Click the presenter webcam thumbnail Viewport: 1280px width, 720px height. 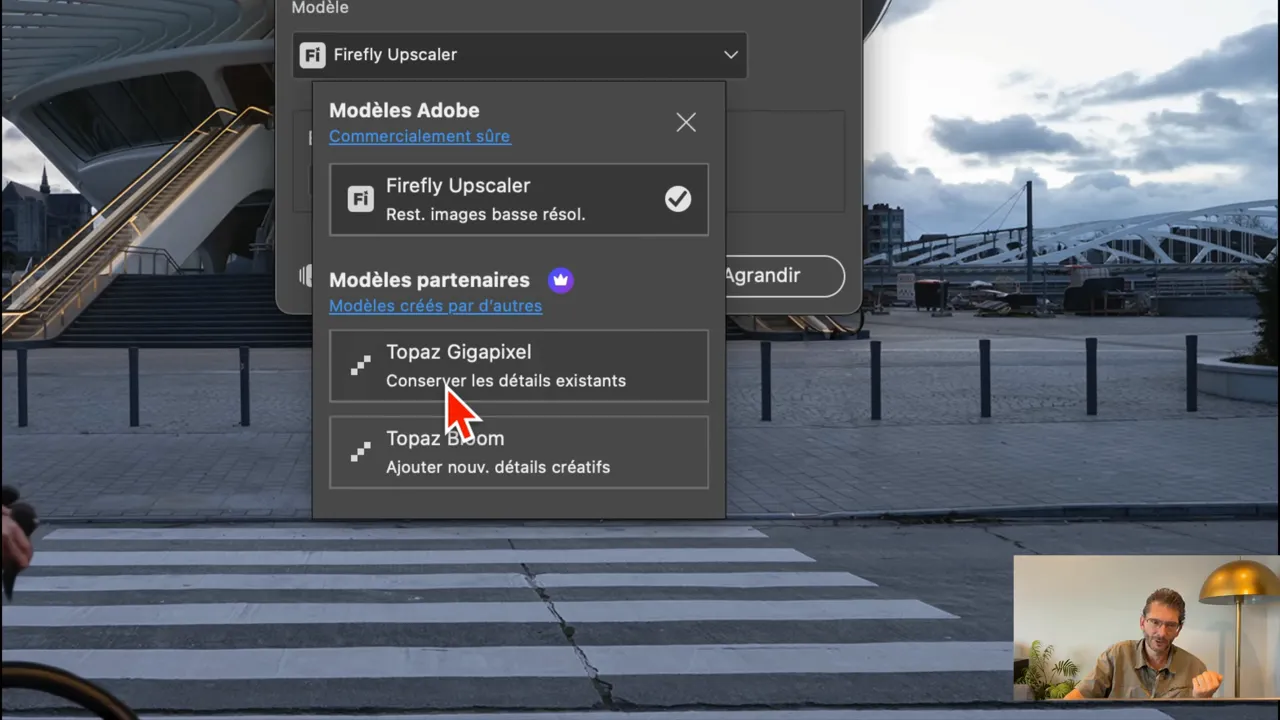click(x=1146, y=627)
